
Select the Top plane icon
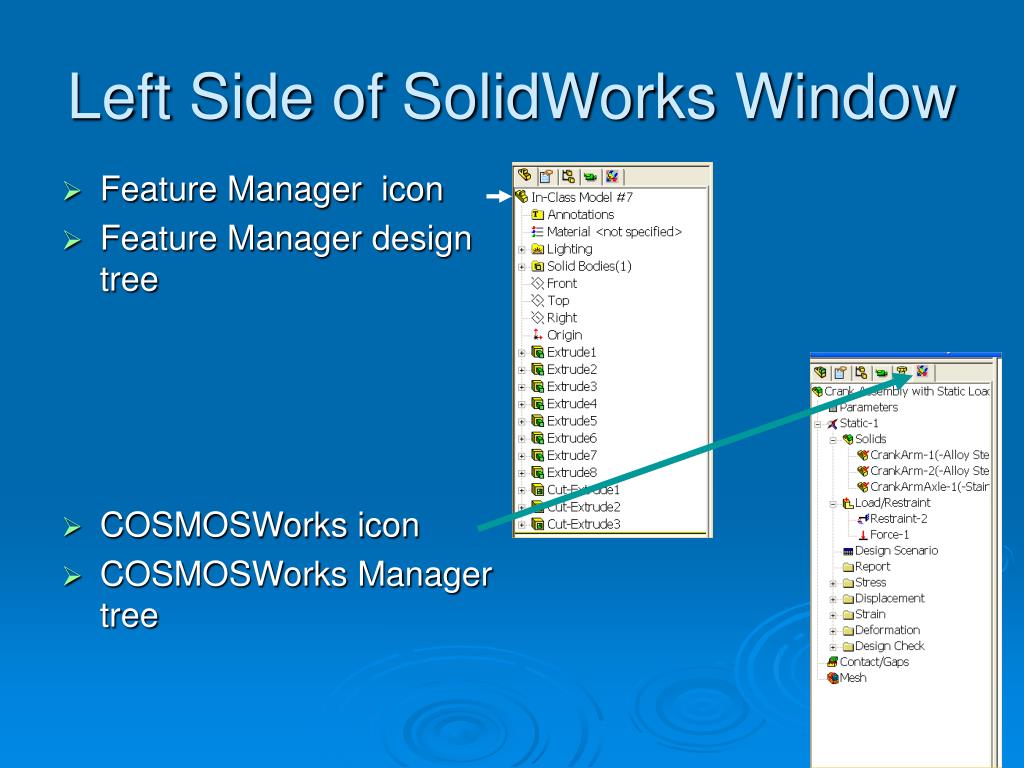tap(537, 300)
